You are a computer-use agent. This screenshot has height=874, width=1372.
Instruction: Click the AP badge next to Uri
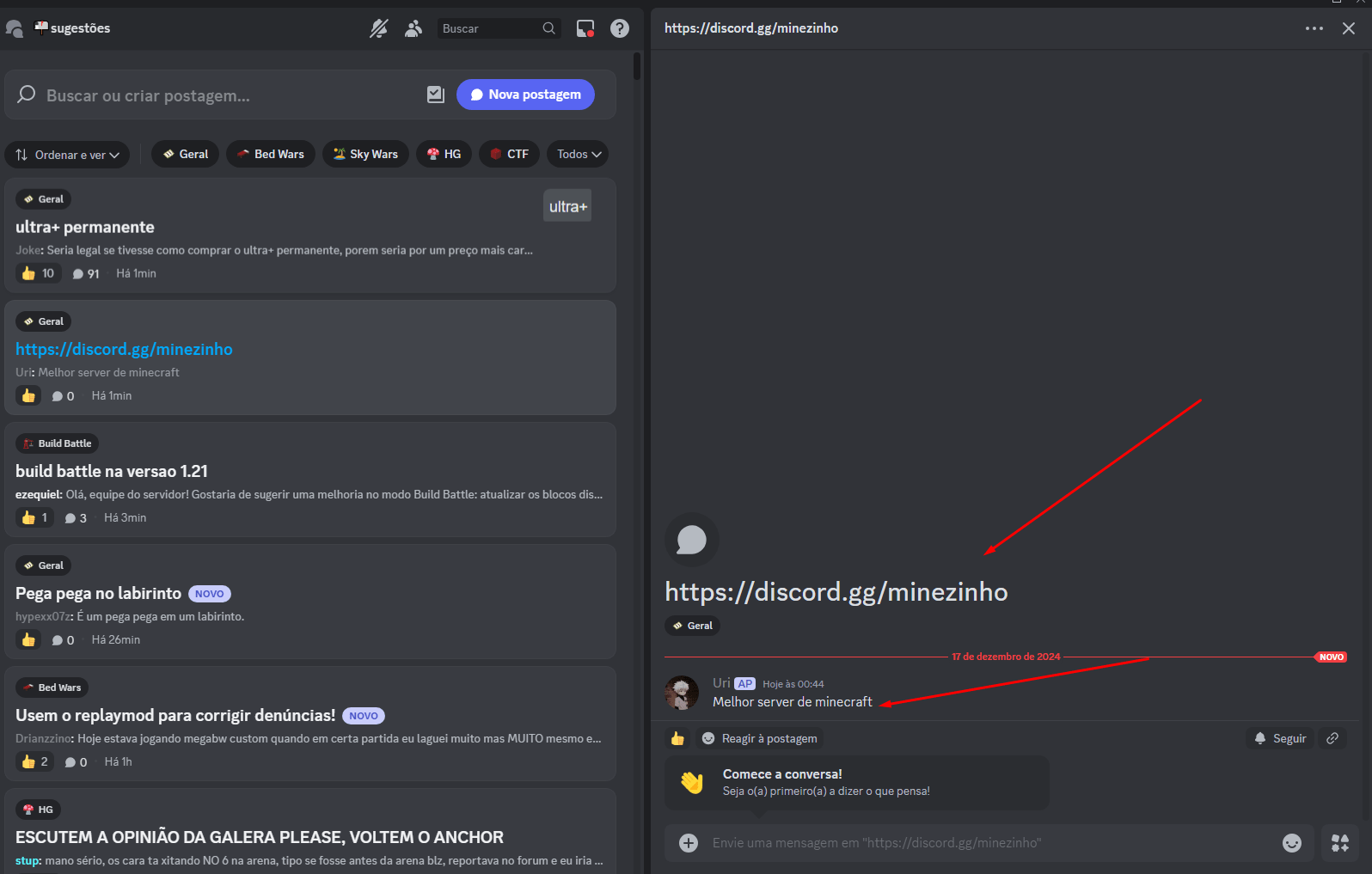click(x=744, y=684)
